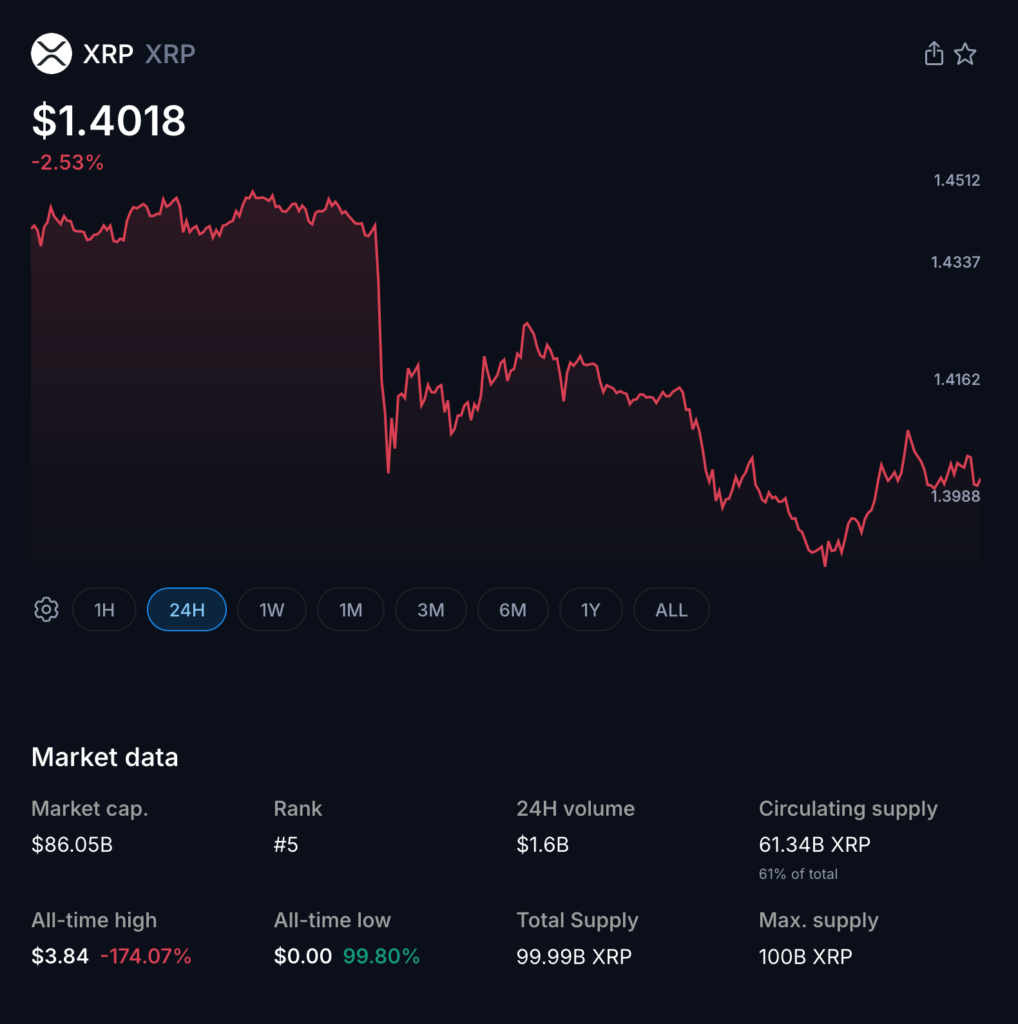This screenshot has height=1024, width=1018.
Task: Show the 6M chart range
Action: (x=512, y=609)
